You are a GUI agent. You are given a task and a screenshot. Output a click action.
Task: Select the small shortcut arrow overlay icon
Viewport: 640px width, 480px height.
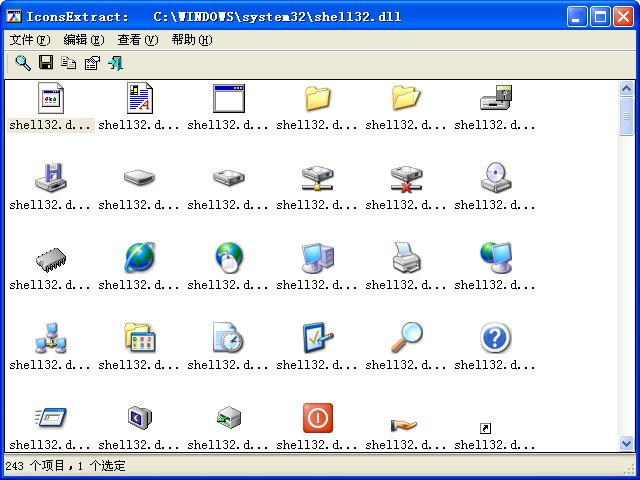click(485, 428)
